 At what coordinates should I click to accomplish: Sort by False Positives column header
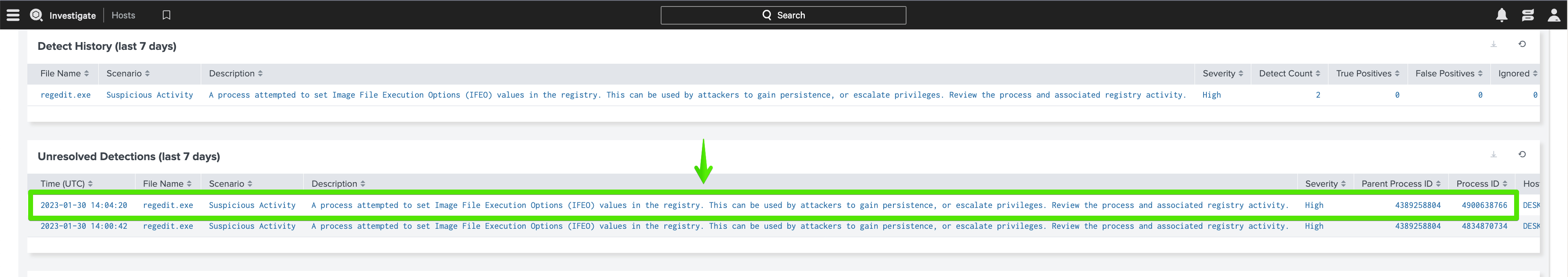(x=1449, y=74)
